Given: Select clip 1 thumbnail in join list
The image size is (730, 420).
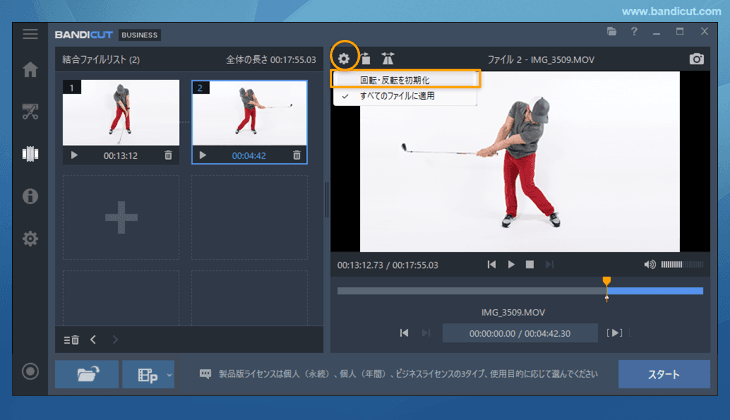Looking at the screenshot, I should pyautogui.click(x=121, y=113).
